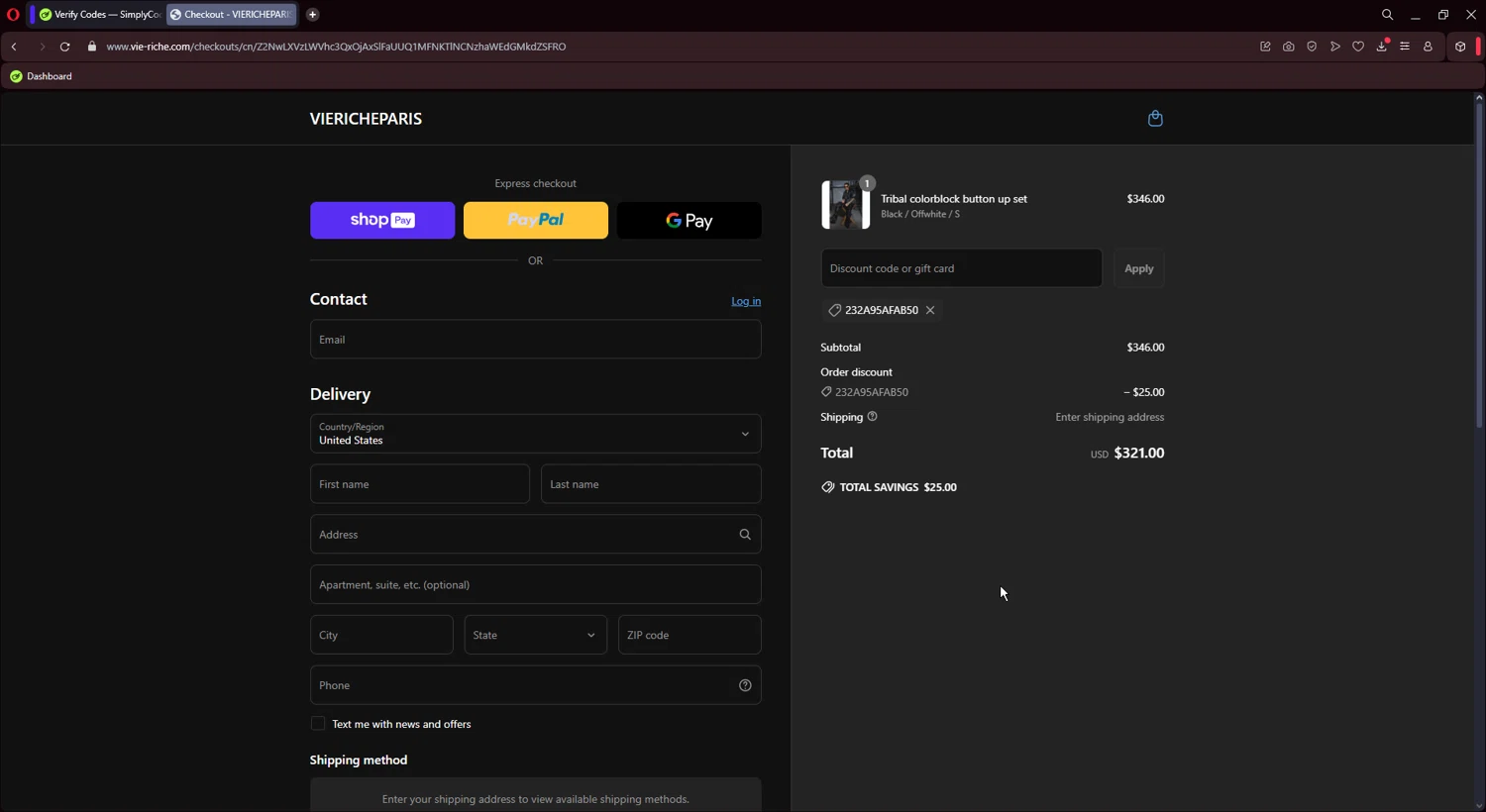The width and height of the screenshot is (1486, 812).
Task: Choose Google Pay express checkout
Action: coord(690,220)
